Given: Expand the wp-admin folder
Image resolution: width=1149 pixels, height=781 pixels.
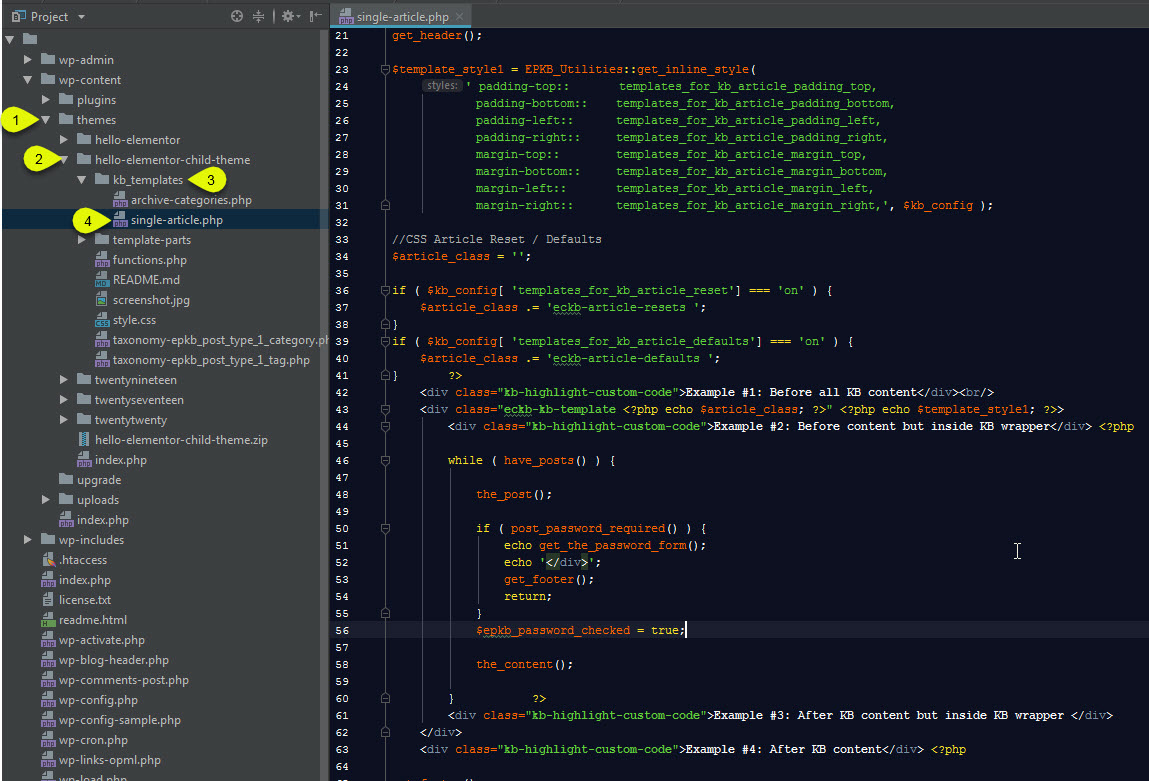Looking at the screenshot, I should 29,60.
